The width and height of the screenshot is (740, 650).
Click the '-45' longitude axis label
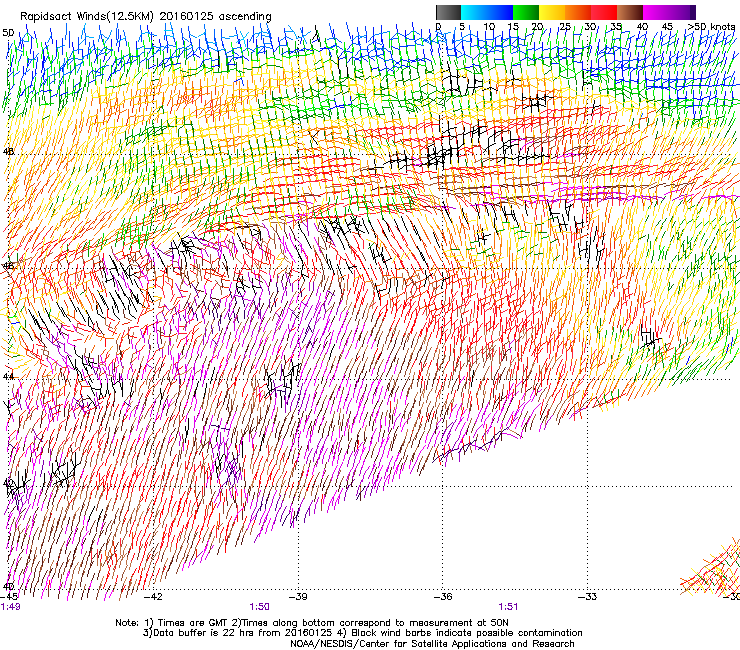(9, 596)
